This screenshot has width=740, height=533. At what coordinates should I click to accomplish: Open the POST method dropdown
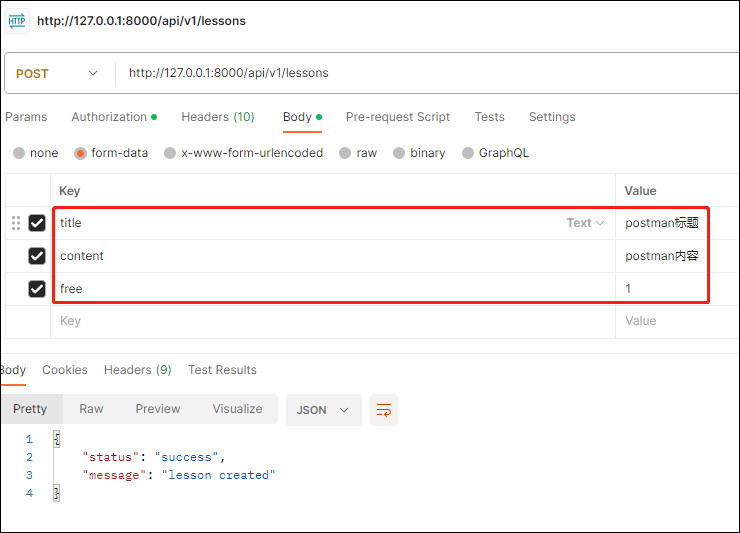(57, 74)
